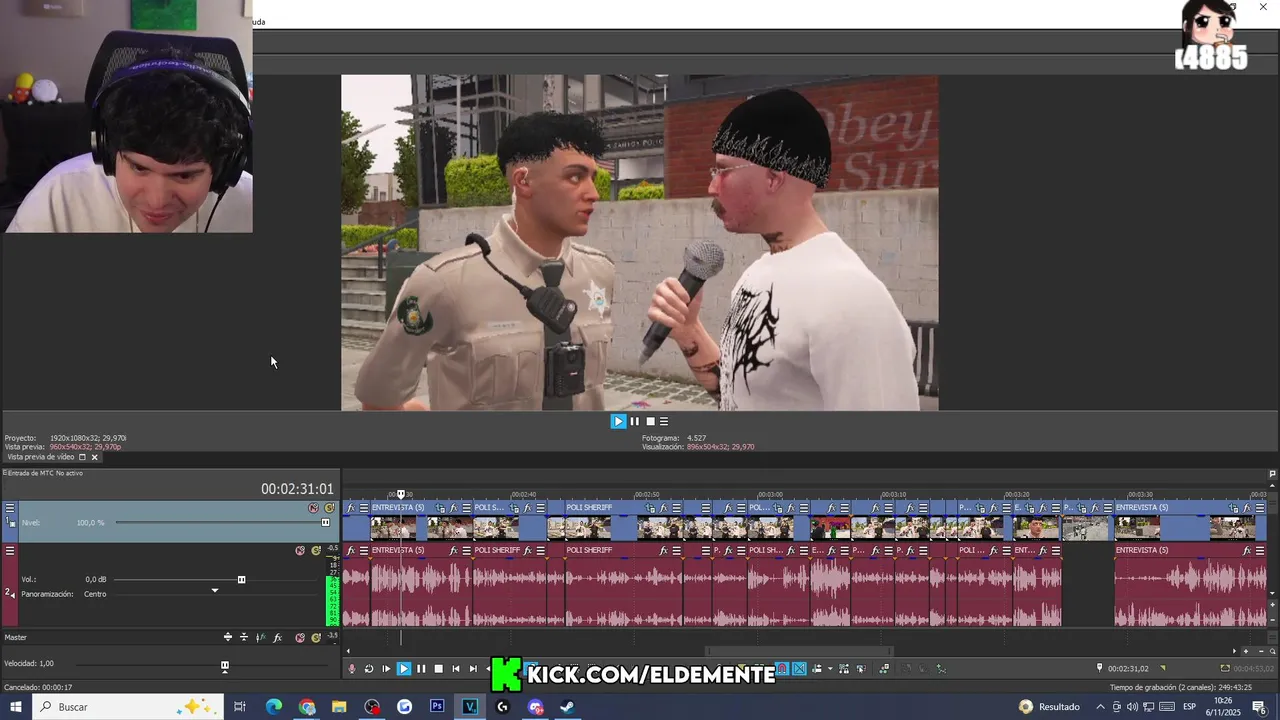
Task: Open File Explorer from the taskbar
Action: pyautogui.click(x=339, y=707)
